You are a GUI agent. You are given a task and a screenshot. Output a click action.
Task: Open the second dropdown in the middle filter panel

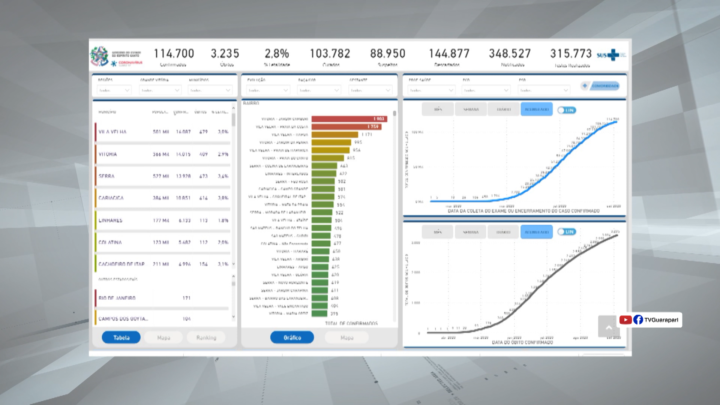coord(319,90)
